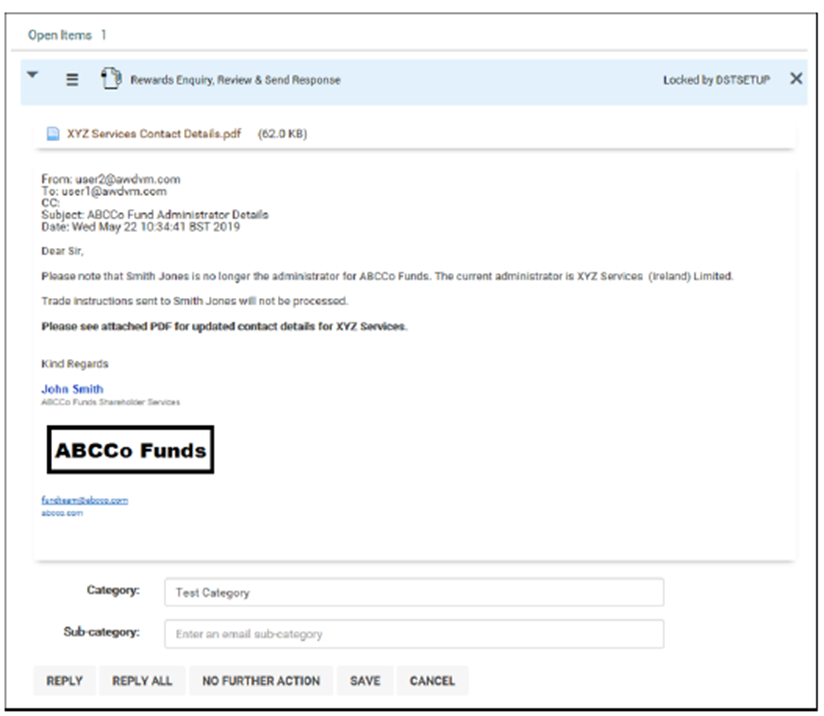
Task: Click the Locked by DSTSETUP label
Action: click(x=716, y=80)
